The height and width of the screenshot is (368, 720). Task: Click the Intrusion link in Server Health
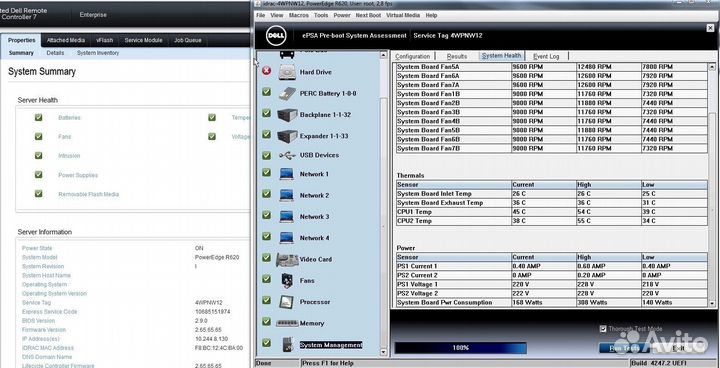pyautogui.click(x=69, y=156)
